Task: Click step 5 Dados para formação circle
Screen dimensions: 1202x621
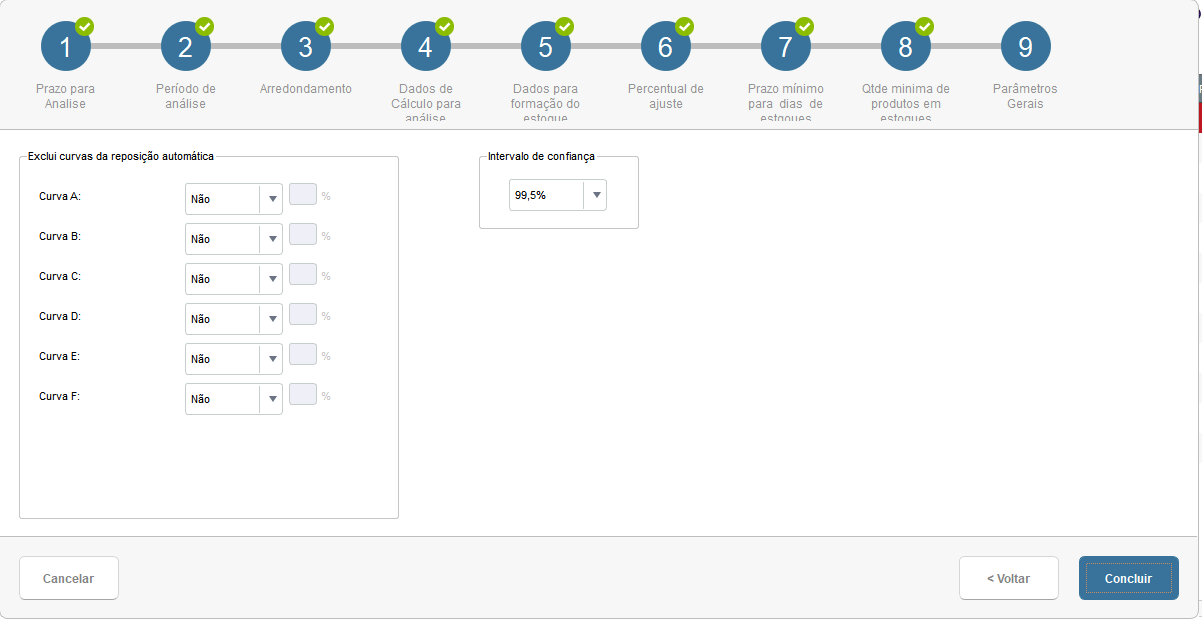Action: (x=546, y=46)
